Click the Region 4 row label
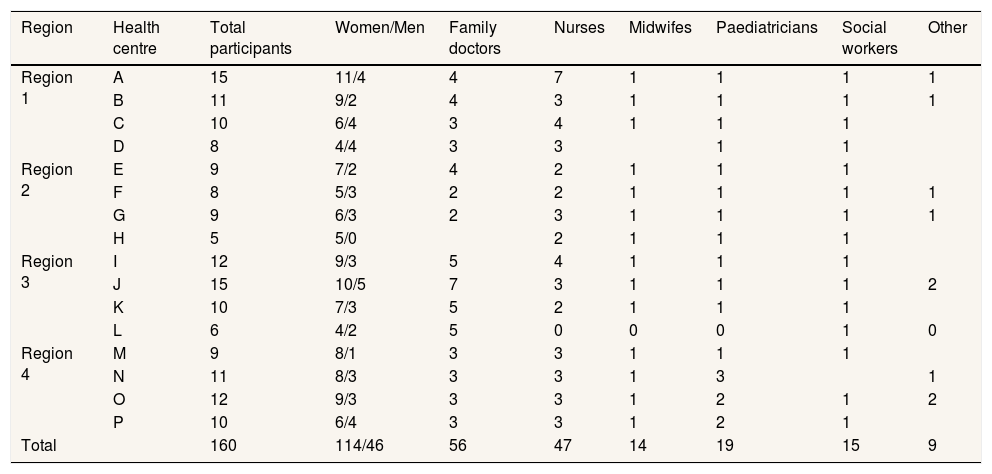Screen dimensions: 992x474 click(x=47, y=363)
